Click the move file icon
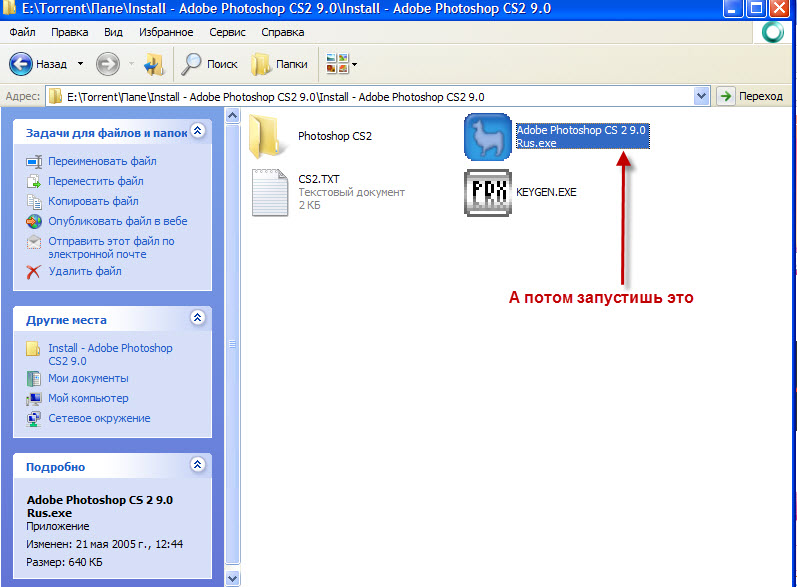Image resolution: width=797 pixels, height=587 pixels. pyautogui.click(x=34, y=181)
